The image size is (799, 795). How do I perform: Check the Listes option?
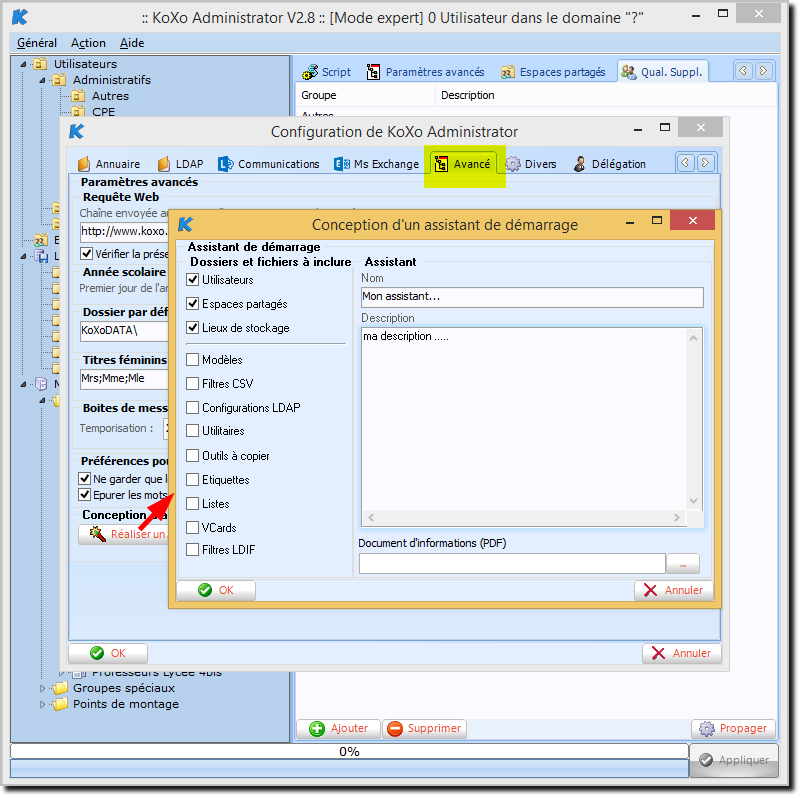point(193,504)
